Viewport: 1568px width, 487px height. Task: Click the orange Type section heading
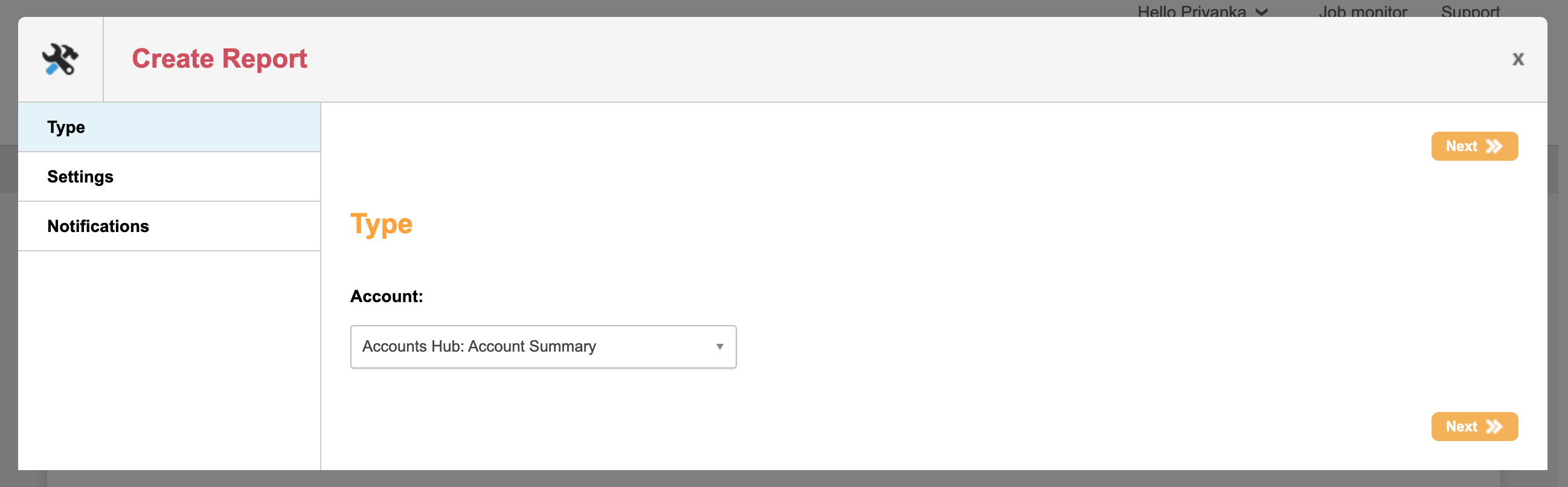(381, 224)
